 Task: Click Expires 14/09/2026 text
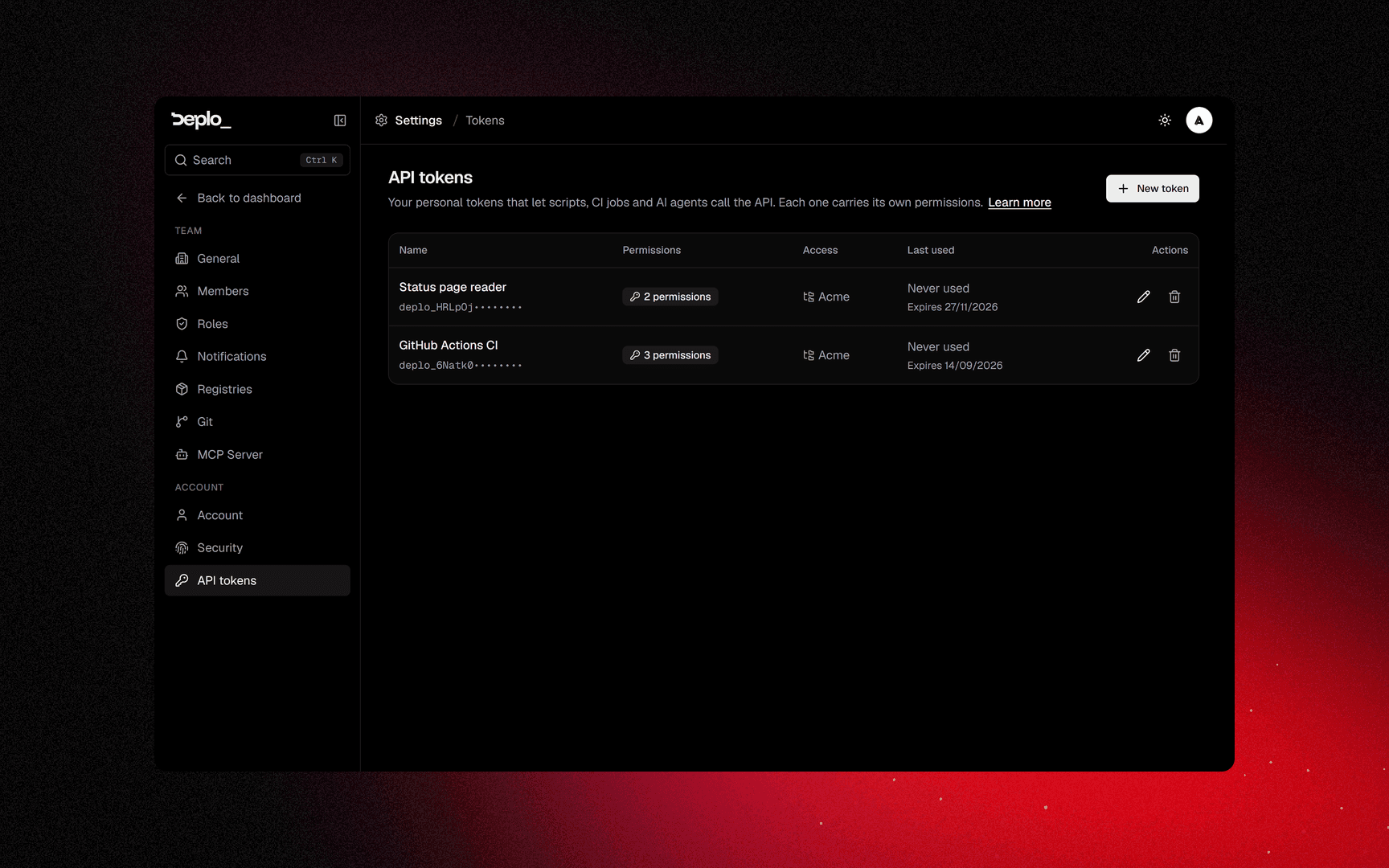[x=955, y=366]
